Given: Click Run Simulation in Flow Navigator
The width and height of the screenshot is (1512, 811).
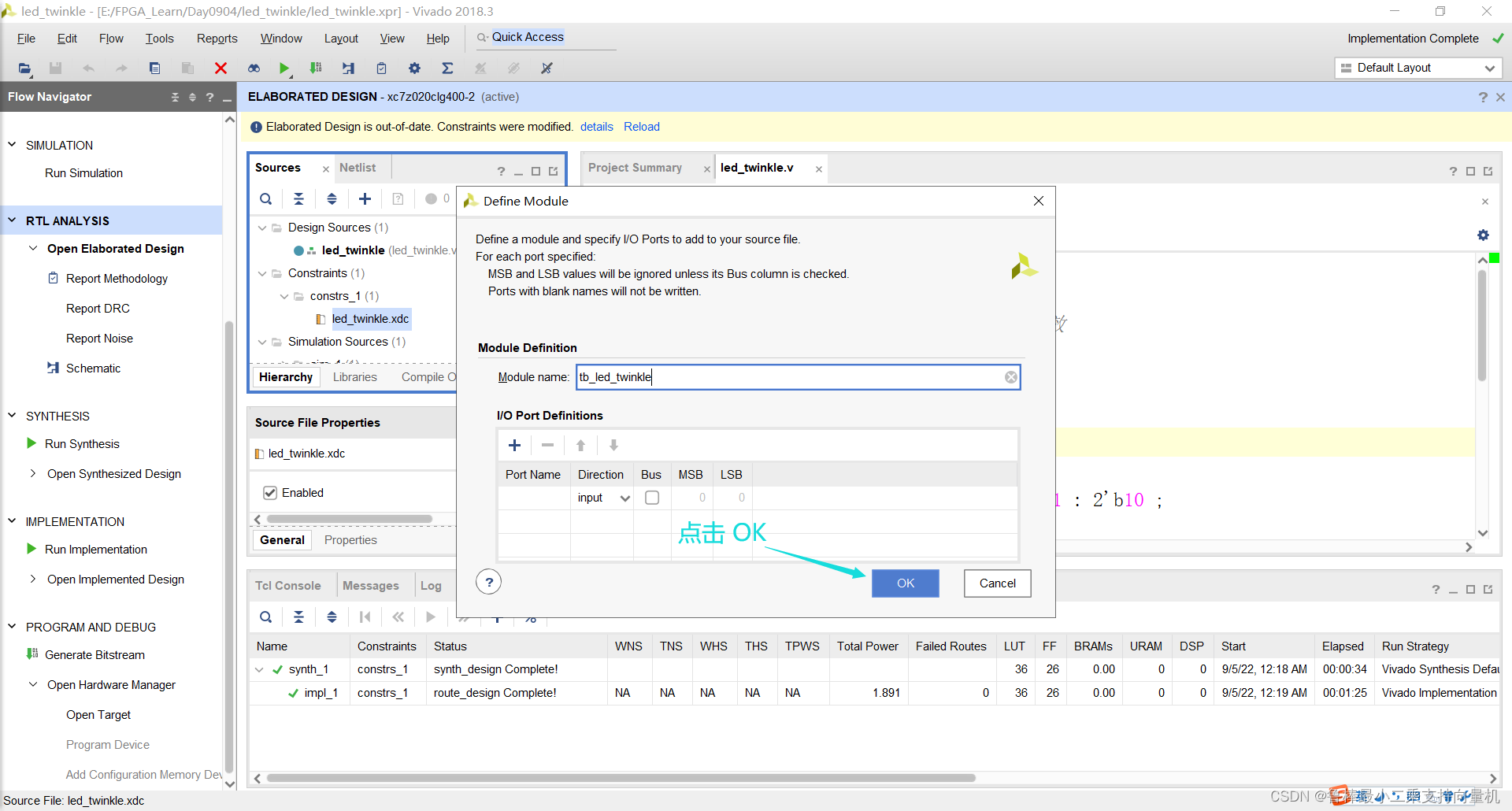Looking at the screenshot, I should pyautogui.click(x=83, y=173).
